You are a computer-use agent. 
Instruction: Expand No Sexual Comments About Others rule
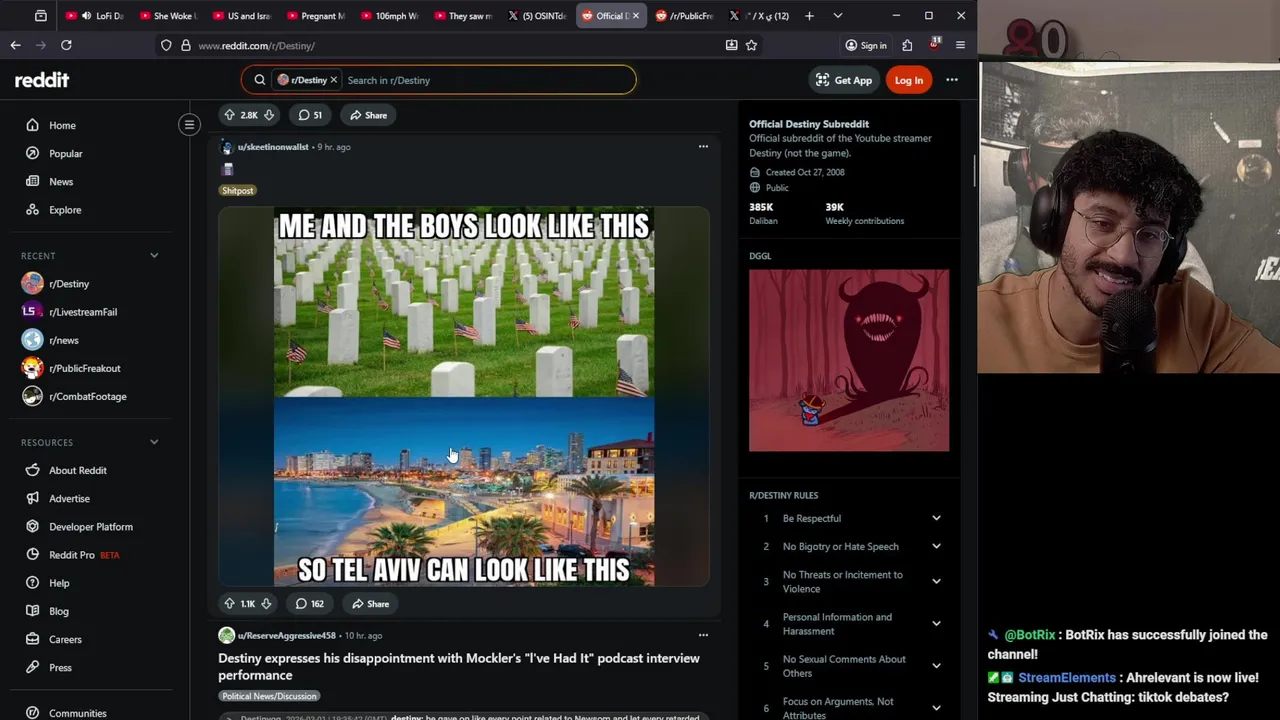(936, 666)
